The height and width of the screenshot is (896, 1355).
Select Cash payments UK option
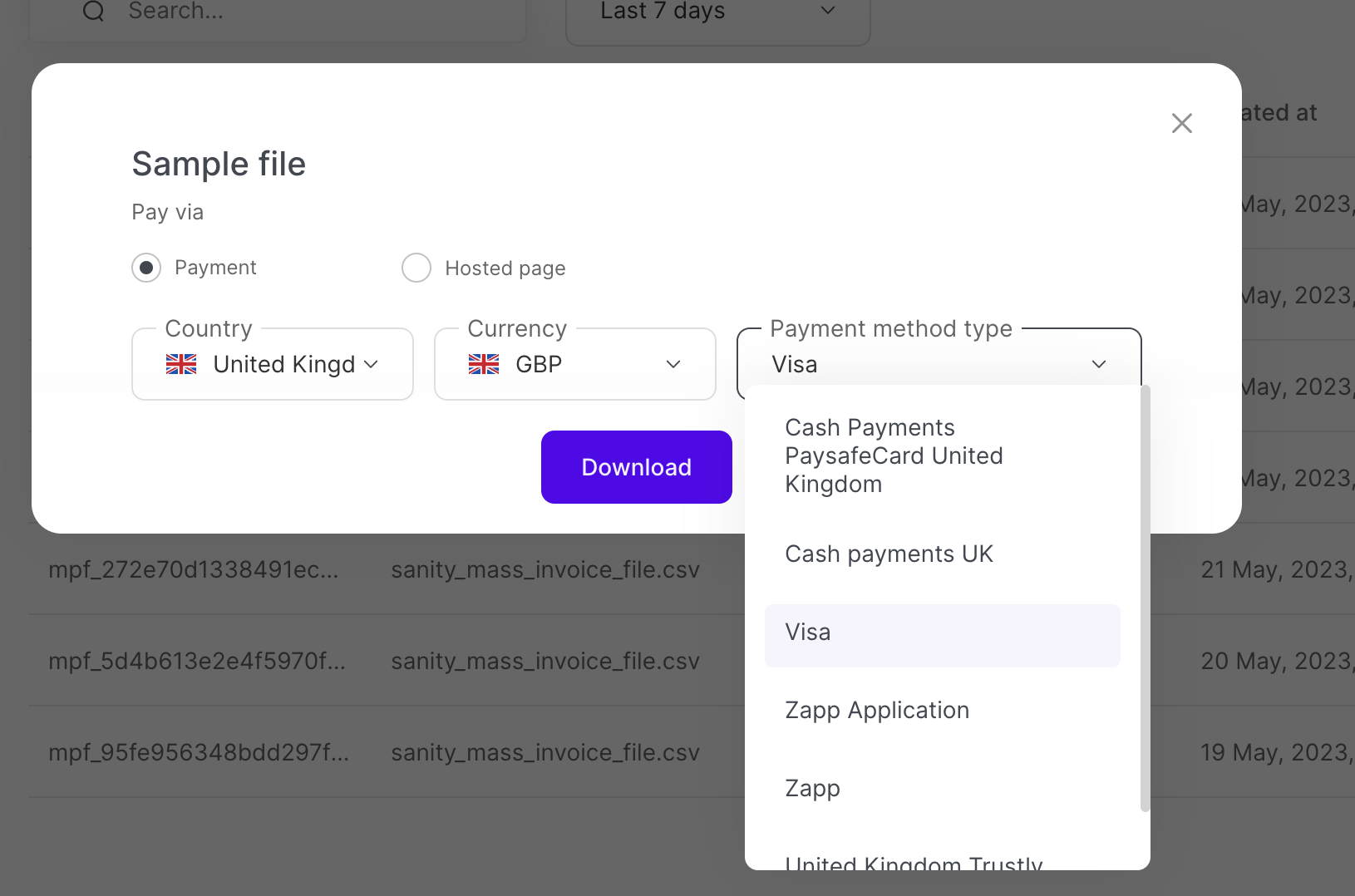(889, 554)
